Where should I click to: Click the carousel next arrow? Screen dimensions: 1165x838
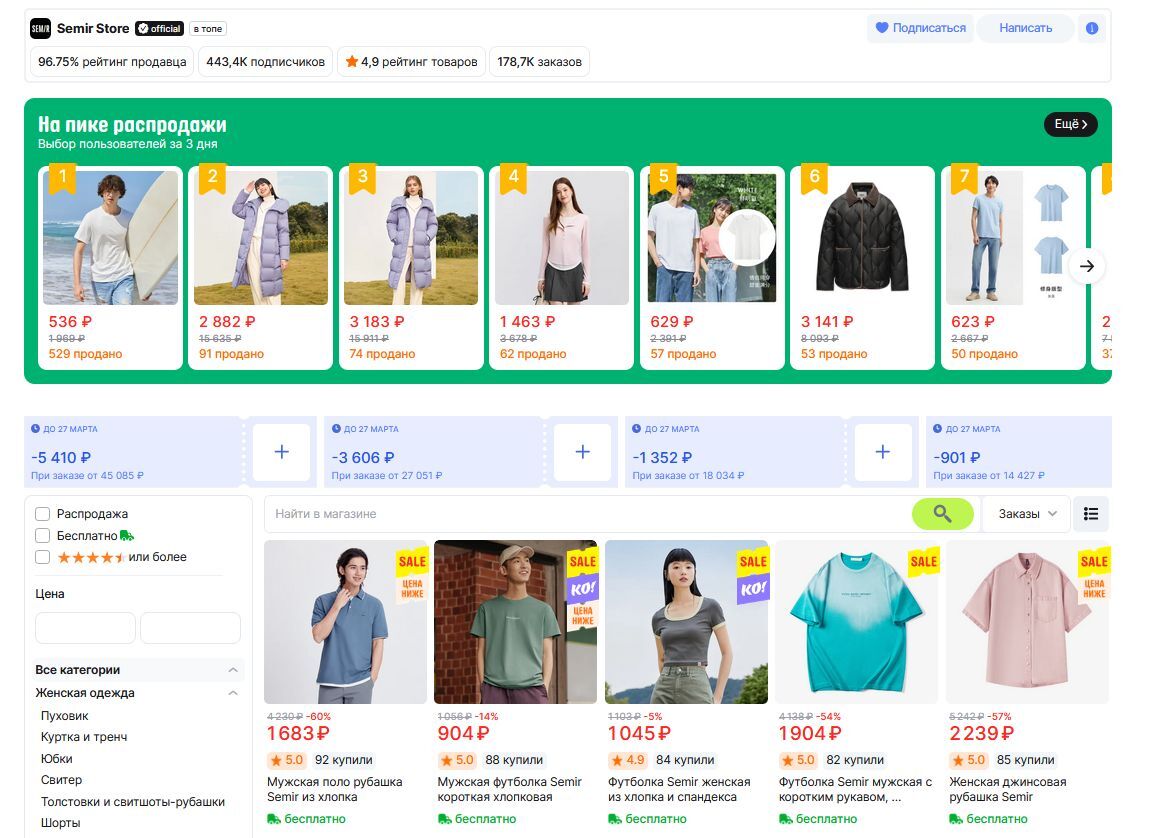click(1087, 266)
